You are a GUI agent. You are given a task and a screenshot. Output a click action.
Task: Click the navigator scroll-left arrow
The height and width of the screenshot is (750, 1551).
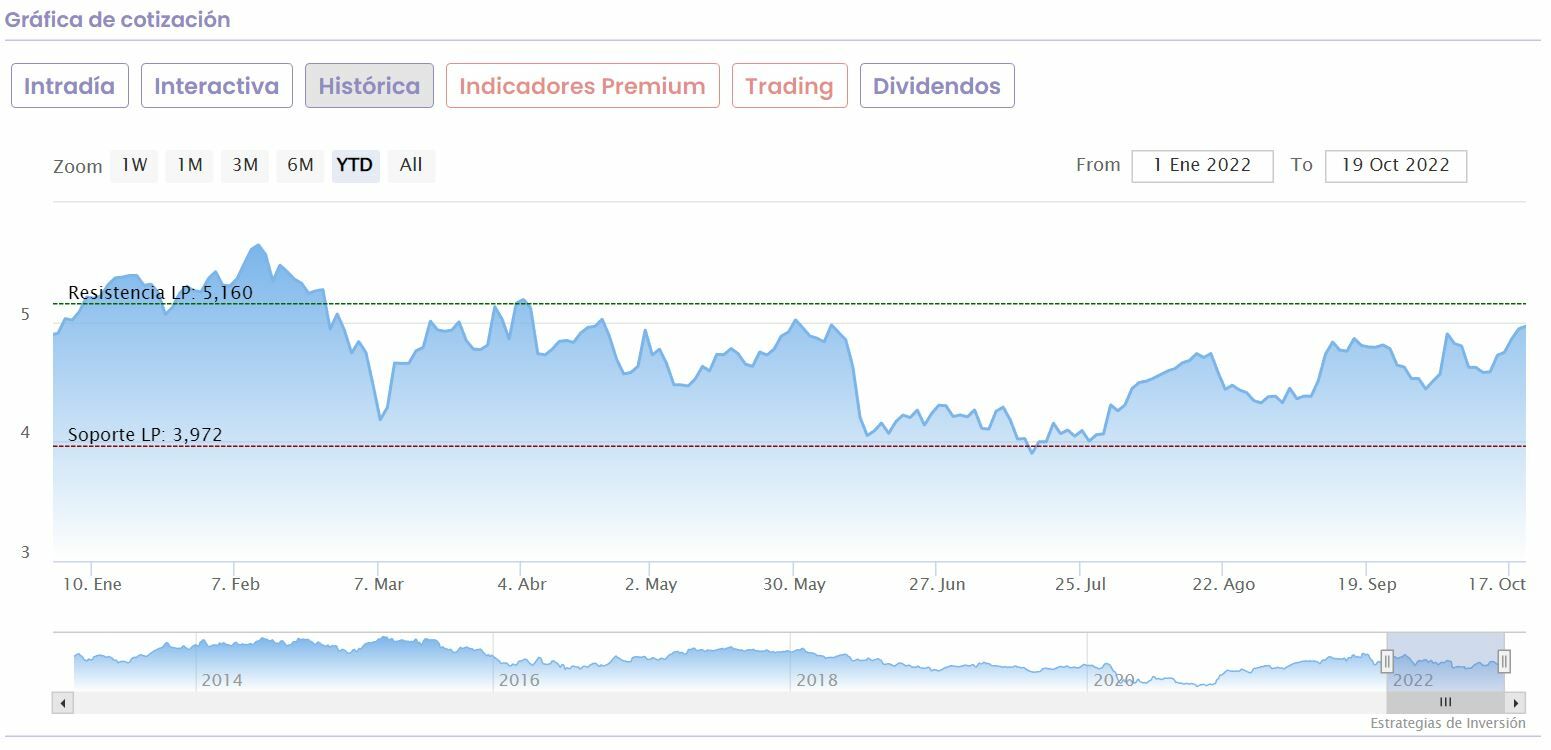pos(64,703)
